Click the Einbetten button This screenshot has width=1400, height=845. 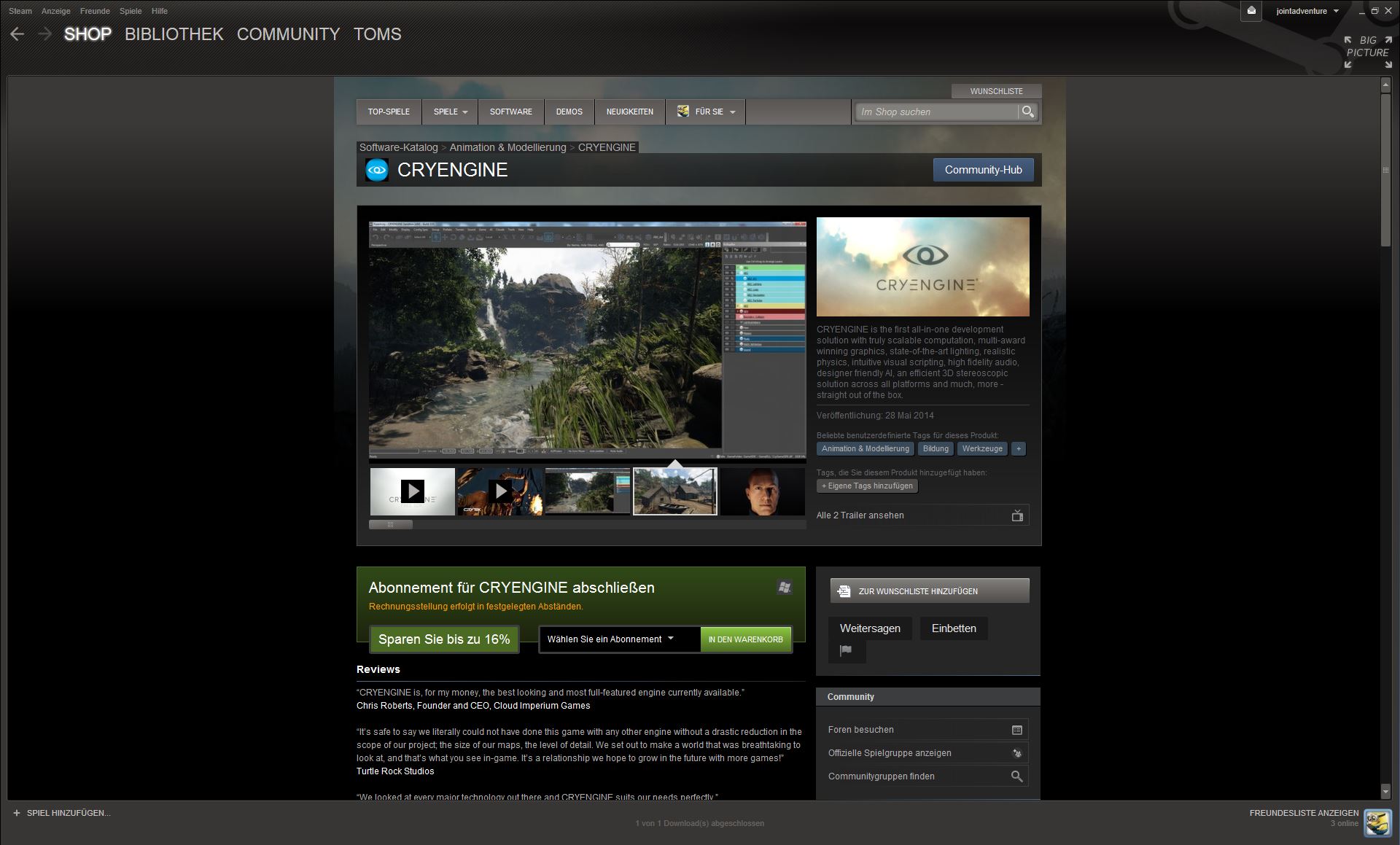pos(954,628)
